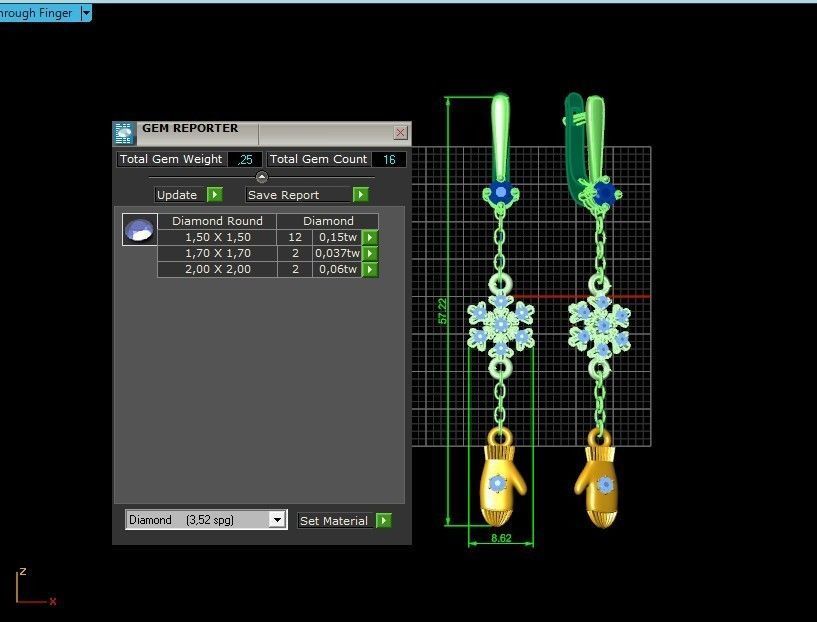The height and width of the screenshot is (622, 817).
Task: Click the 57.22 height dimension label
Action: click(x=442, y=311)
